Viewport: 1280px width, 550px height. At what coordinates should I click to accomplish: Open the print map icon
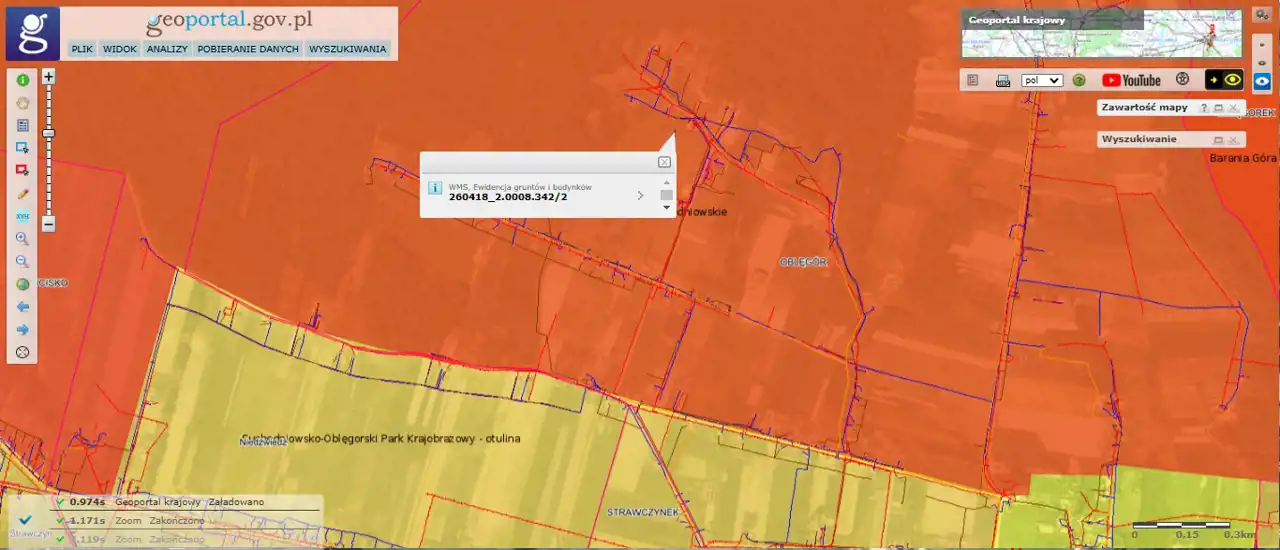click(x=1003, y=80)
